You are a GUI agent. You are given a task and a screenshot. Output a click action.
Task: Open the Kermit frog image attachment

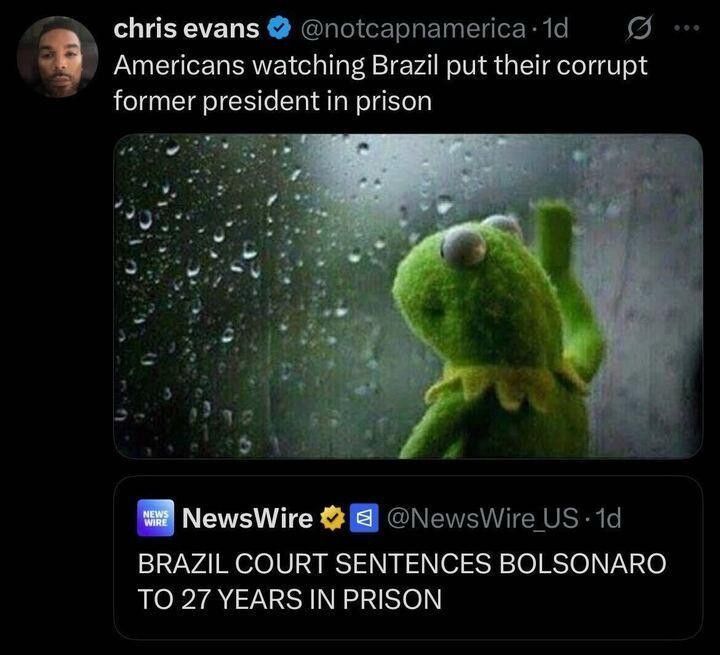408,296
